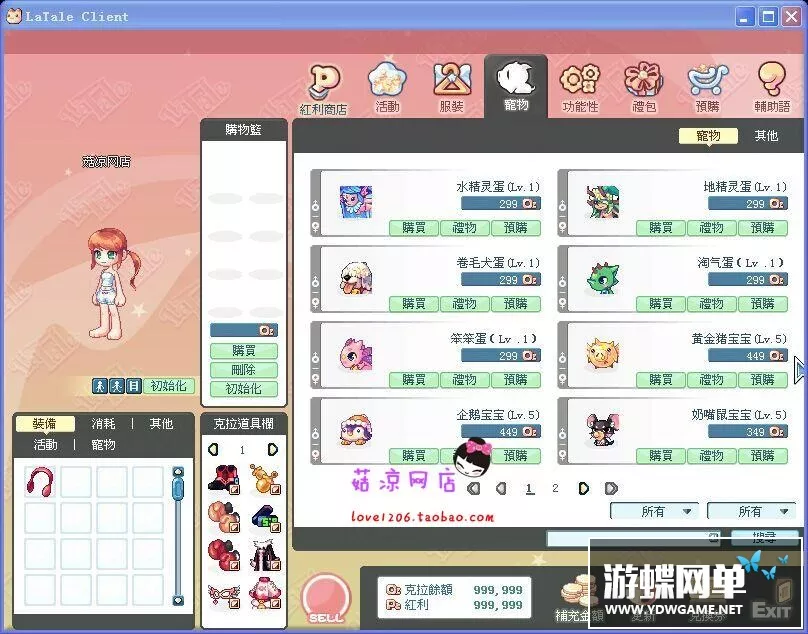Open the 服裝 clothing category
Image resolution: width=808 pixels, height=634 pixels.
coord(451,86)
